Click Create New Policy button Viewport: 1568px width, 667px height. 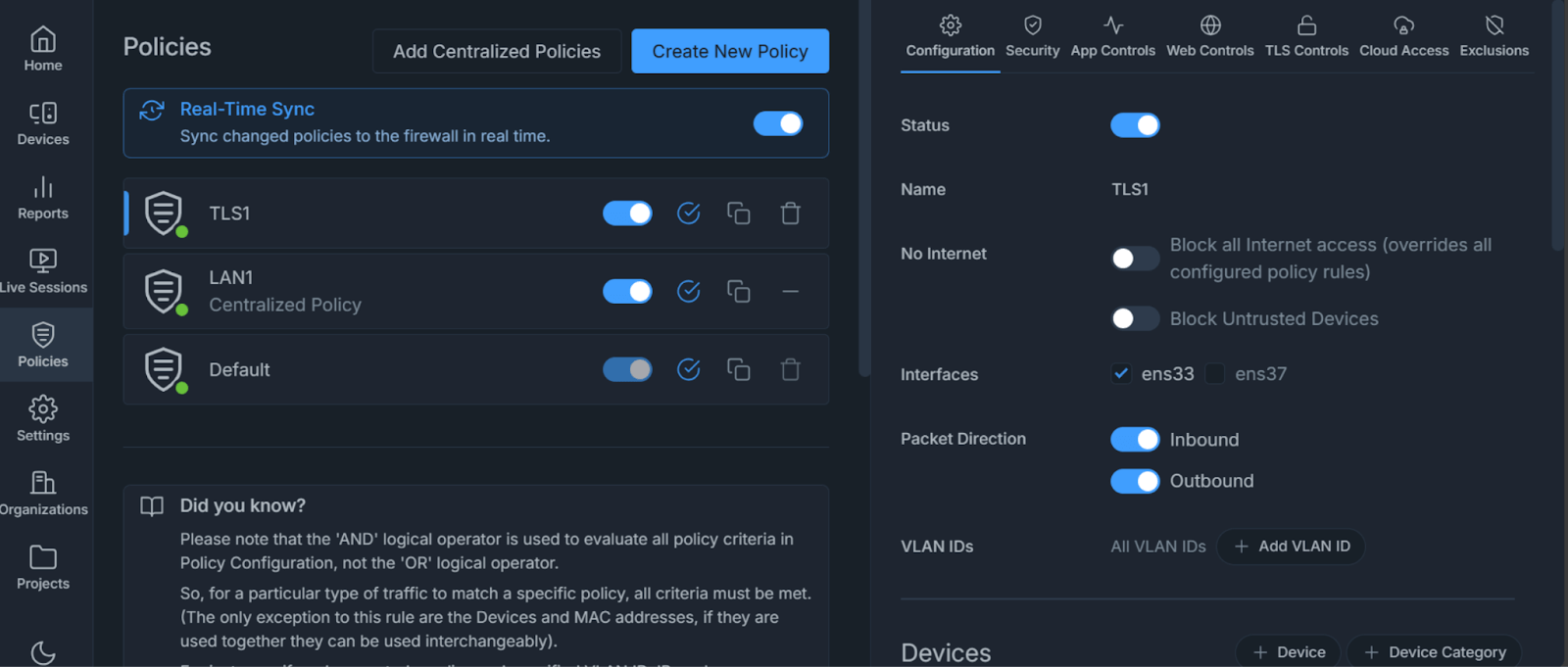(730, 51)
